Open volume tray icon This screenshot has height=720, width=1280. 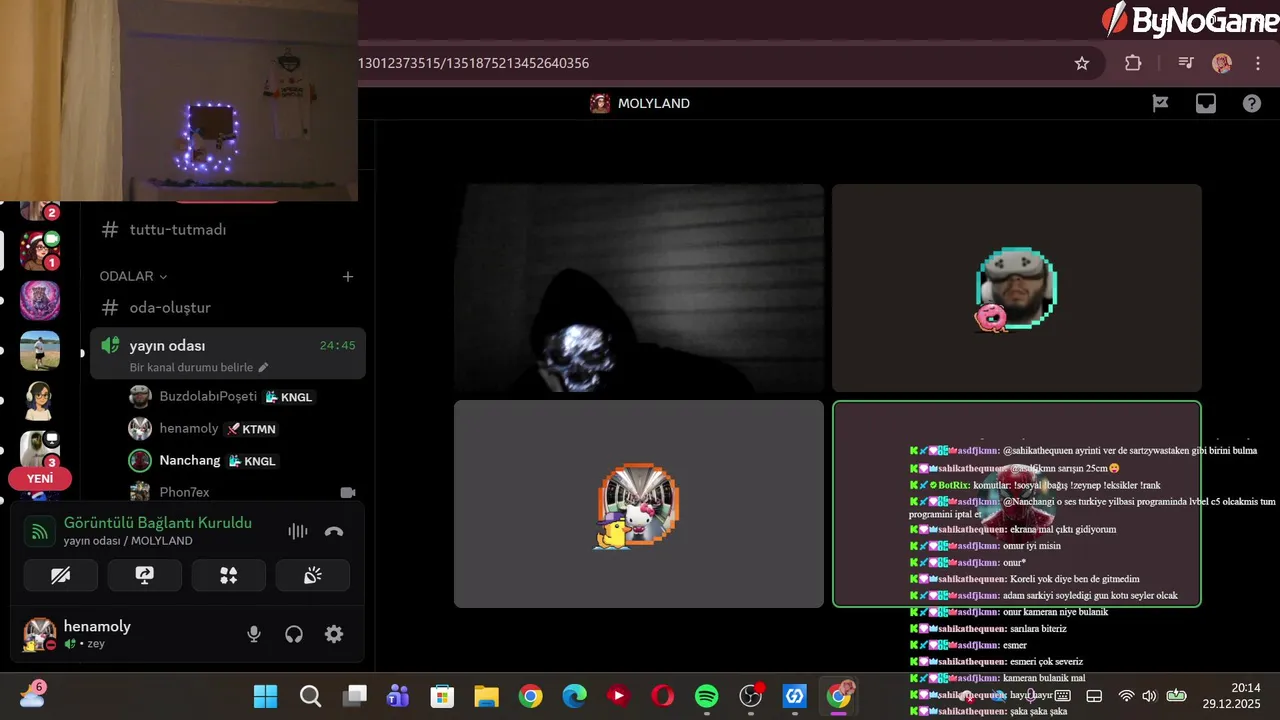[x=1149, y=696]
